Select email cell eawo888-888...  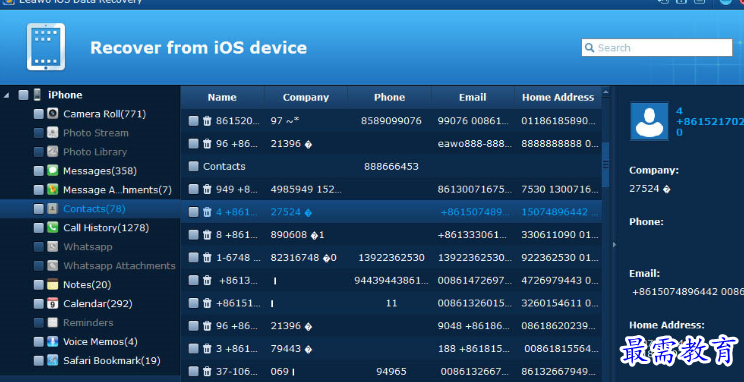click(475, 144)
